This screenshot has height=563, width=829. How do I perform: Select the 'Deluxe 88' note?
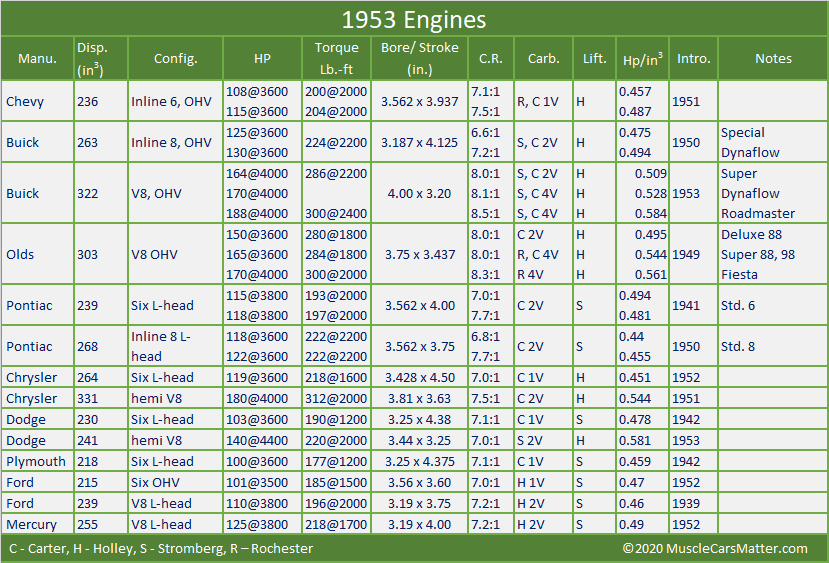751,234
